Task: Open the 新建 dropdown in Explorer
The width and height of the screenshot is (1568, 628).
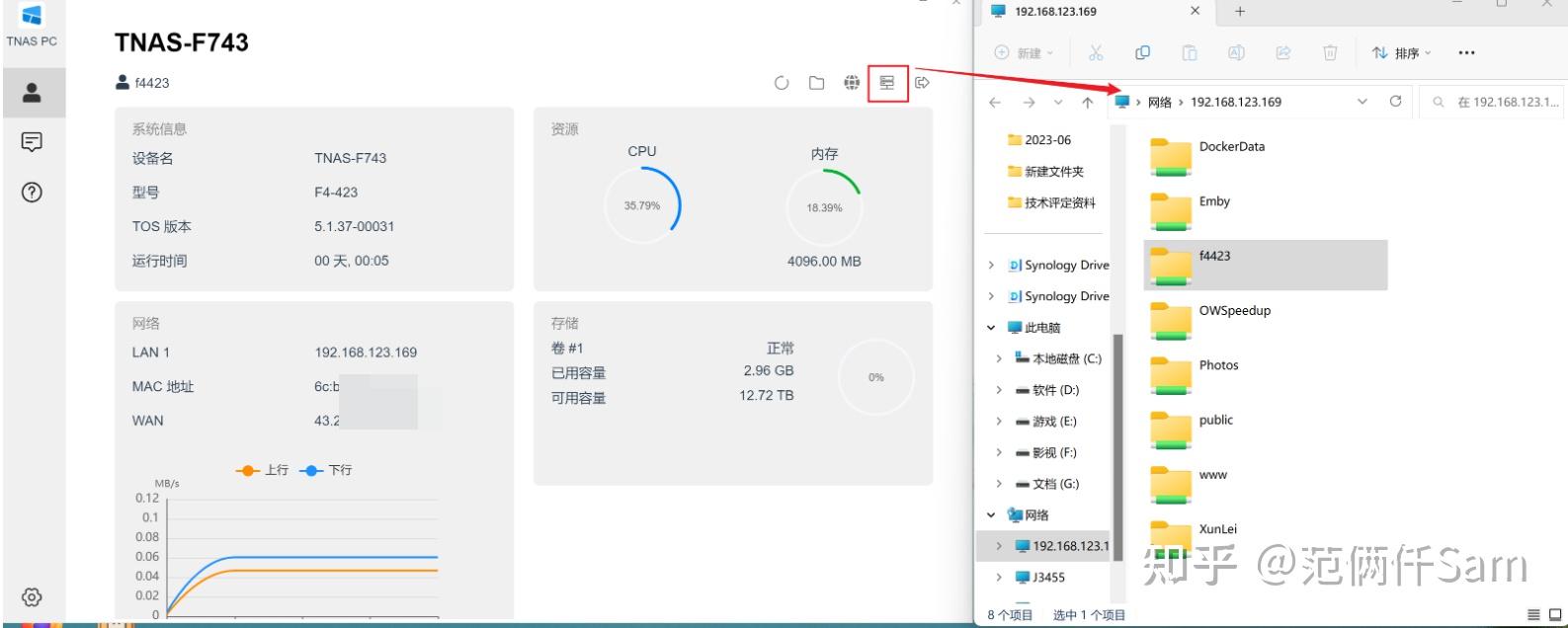Action: (1025, 53)
